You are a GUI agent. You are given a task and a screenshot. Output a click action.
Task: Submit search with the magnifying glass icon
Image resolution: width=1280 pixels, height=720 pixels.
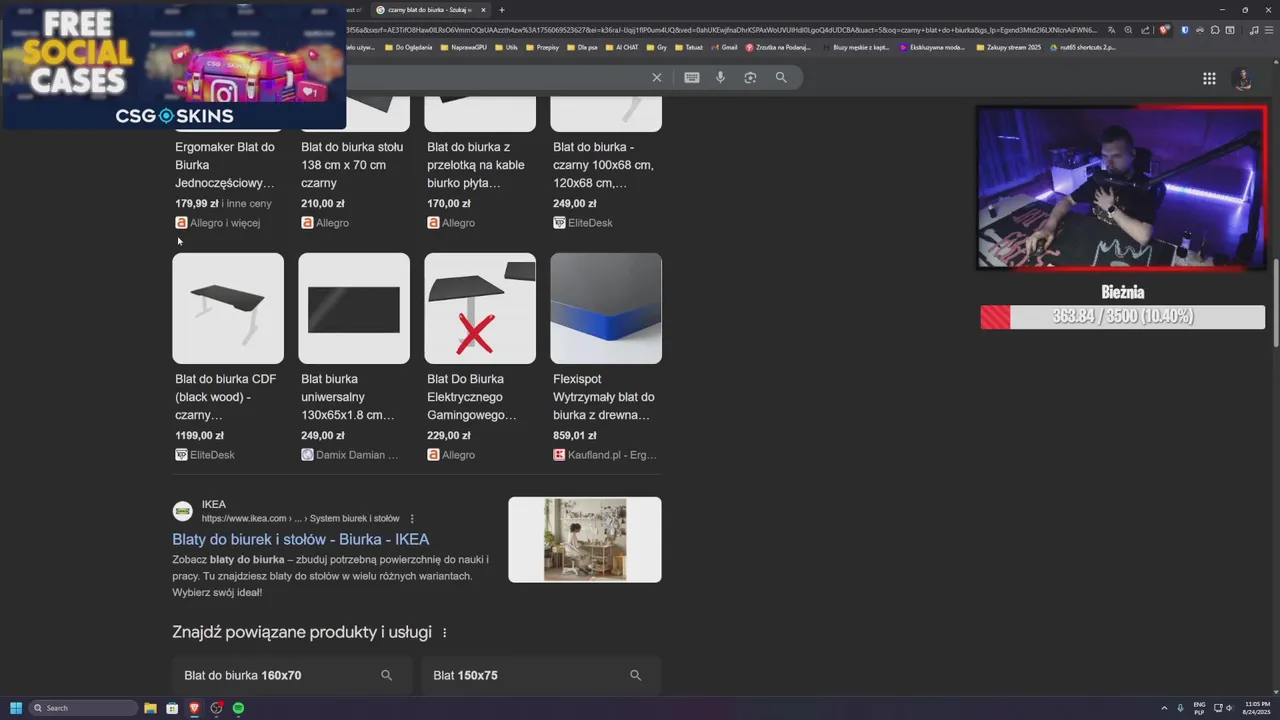pyautogui.click(x=781, y=77)
